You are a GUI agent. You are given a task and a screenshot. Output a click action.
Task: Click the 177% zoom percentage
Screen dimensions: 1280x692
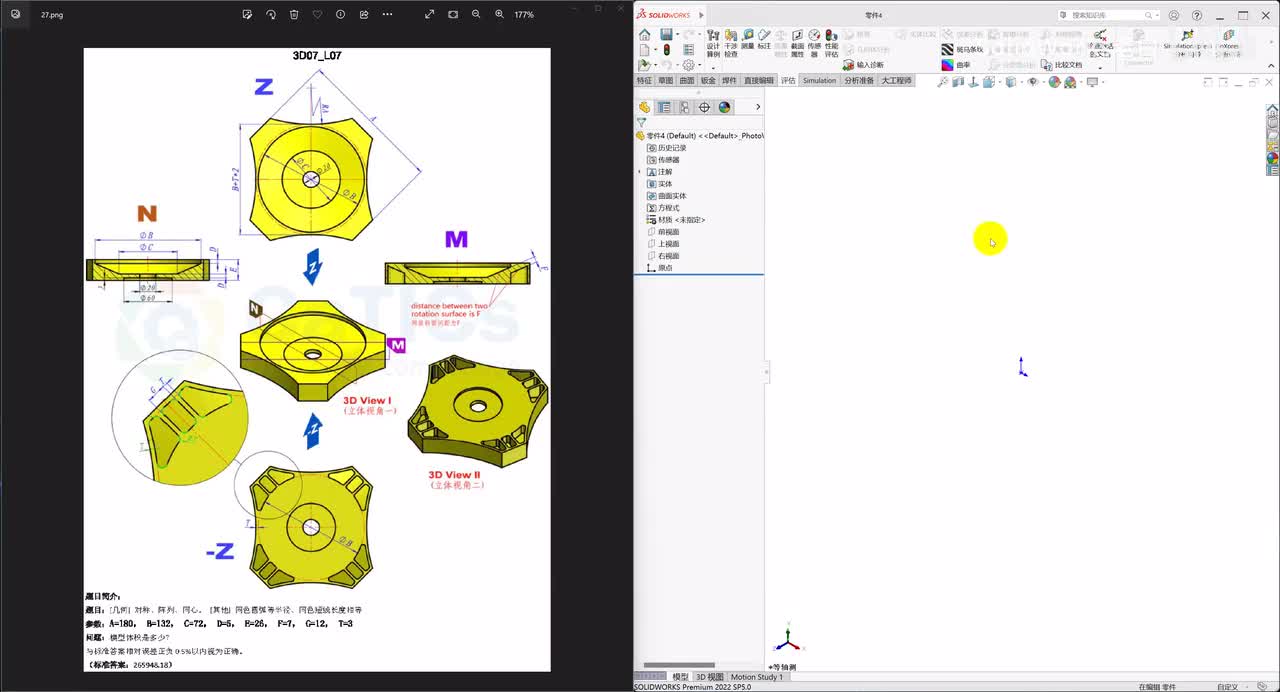(524, 15)
